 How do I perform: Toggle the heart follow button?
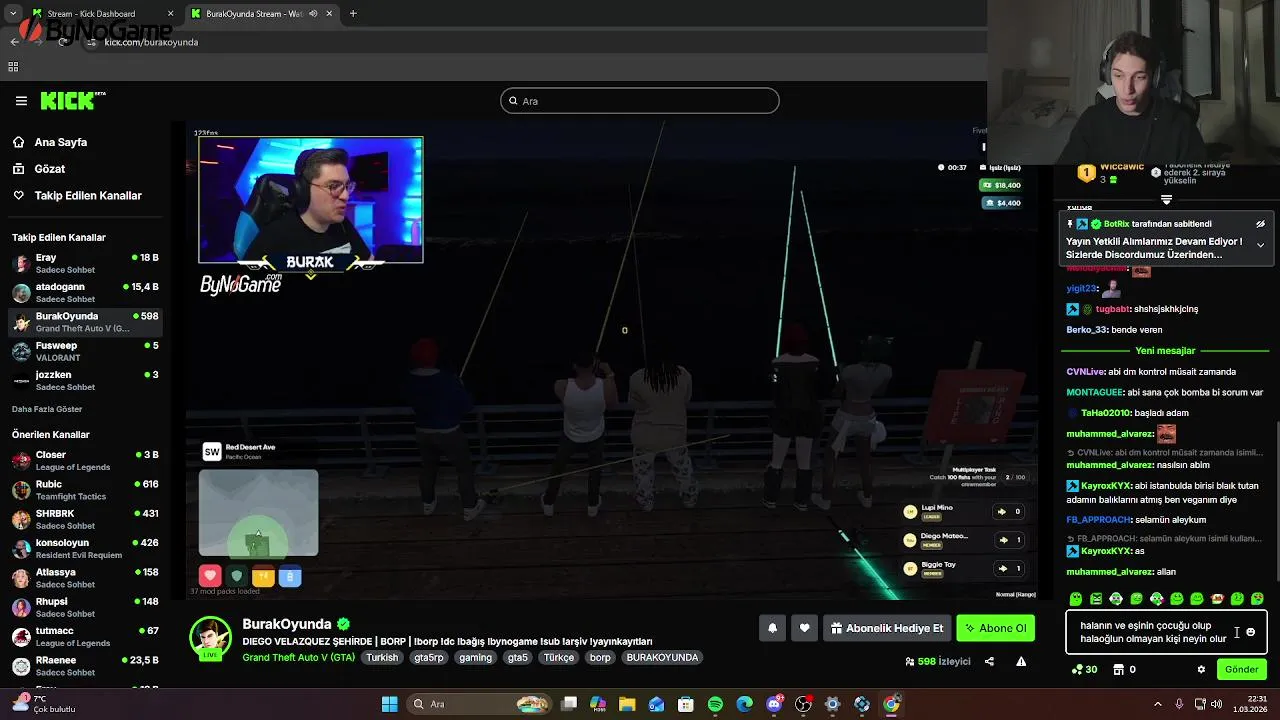[804, 628]
